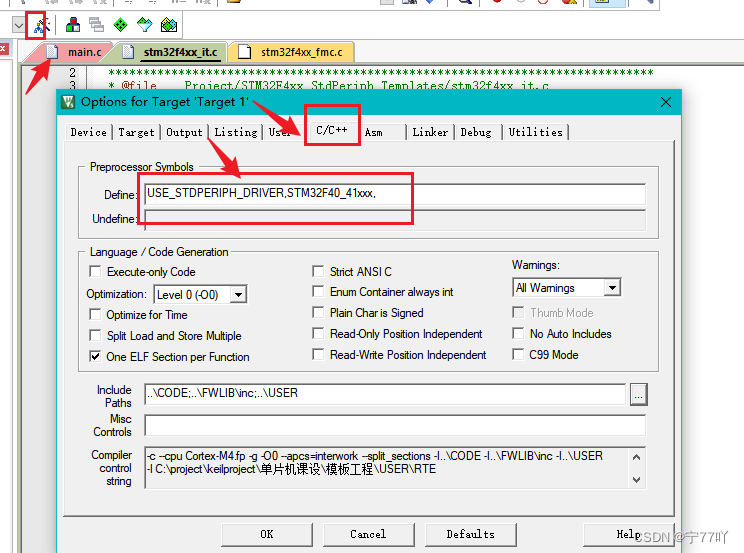Click the Manage Project Items icon
This screenshot has width=744, height=553.
(73, 25)
